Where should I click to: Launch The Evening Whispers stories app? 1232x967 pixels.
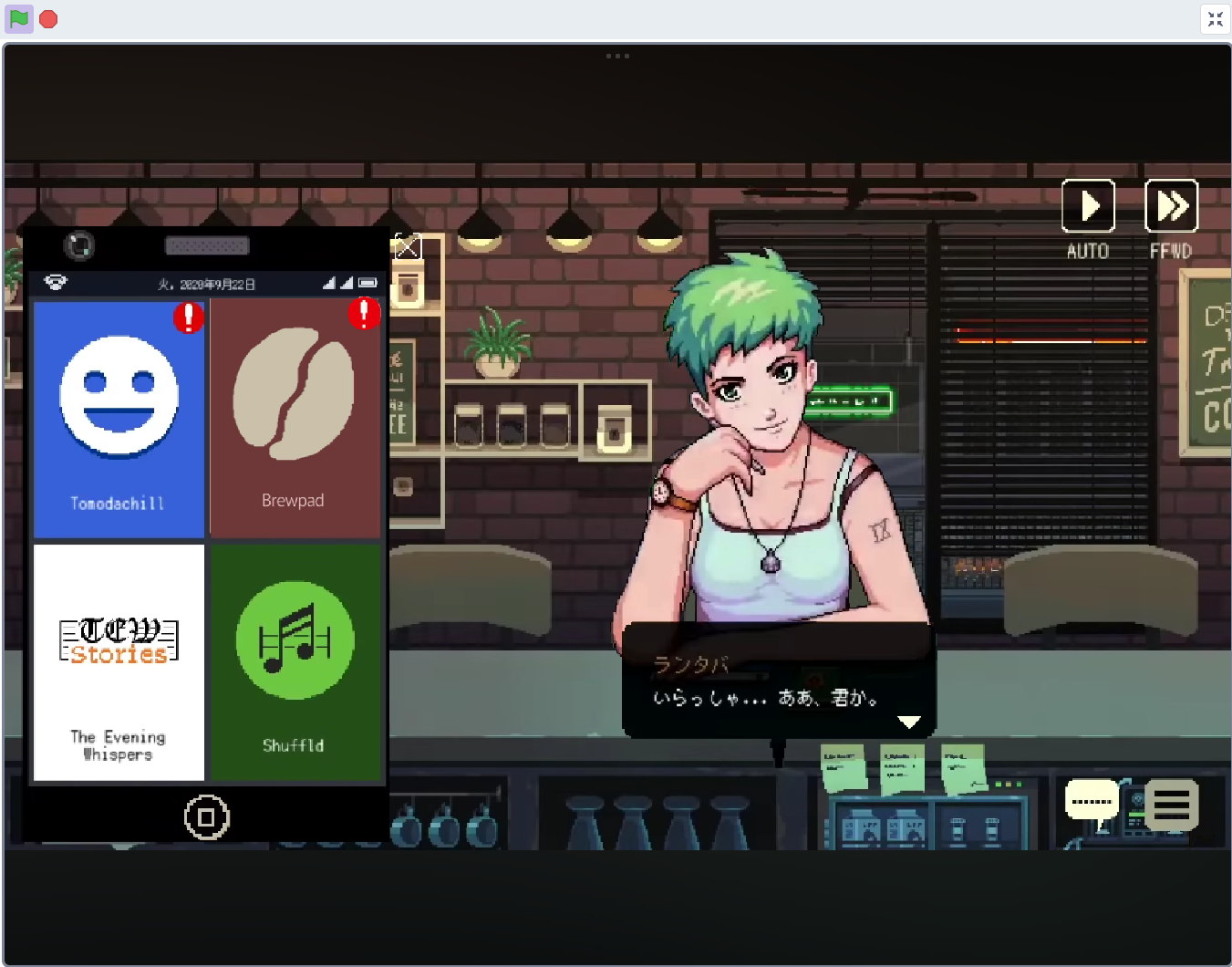(119, 662)
